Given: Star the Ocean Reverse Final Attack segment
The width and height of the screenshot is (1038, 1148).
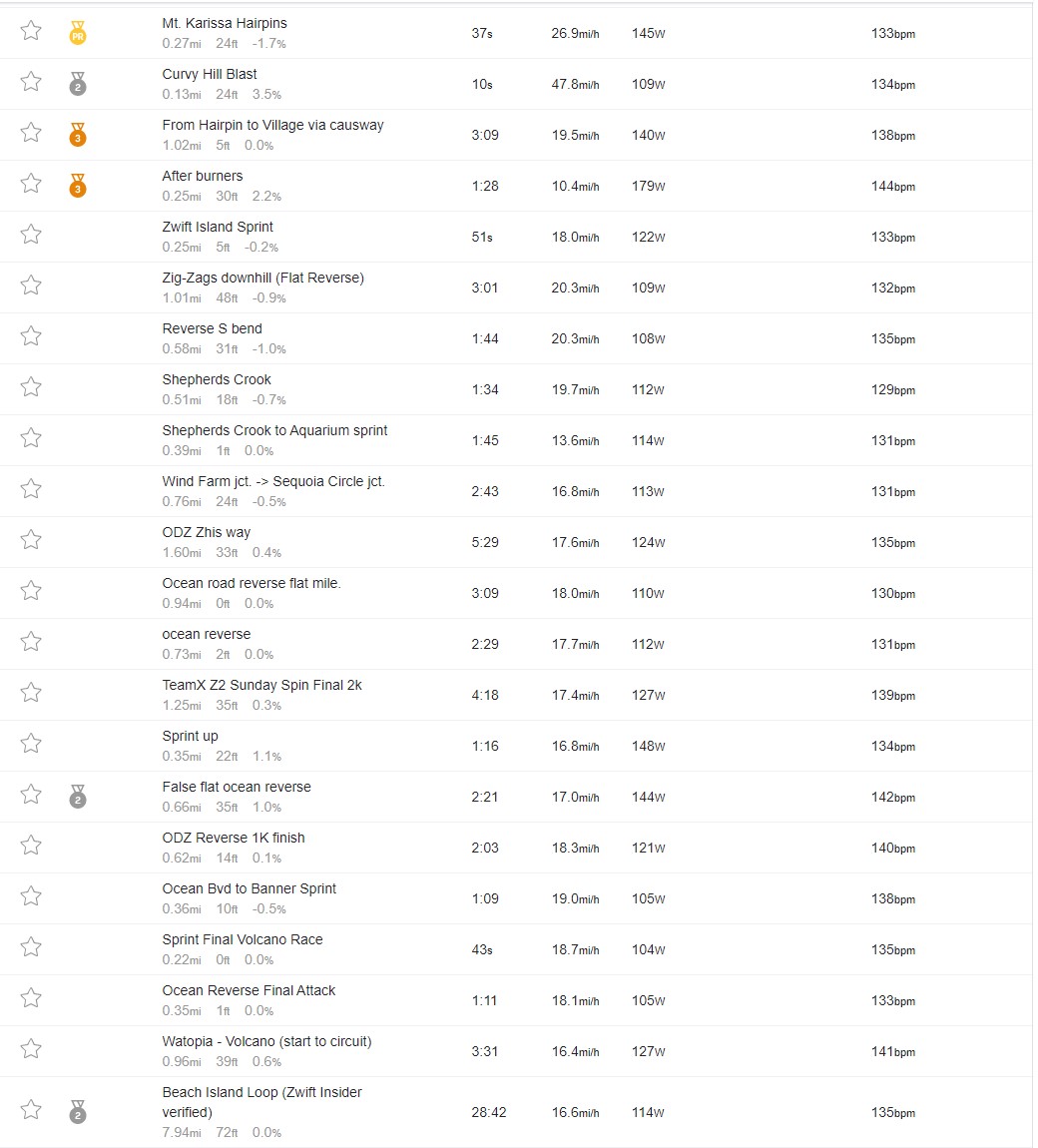Looking at the screenshot, I should click(x=31, y=998).
